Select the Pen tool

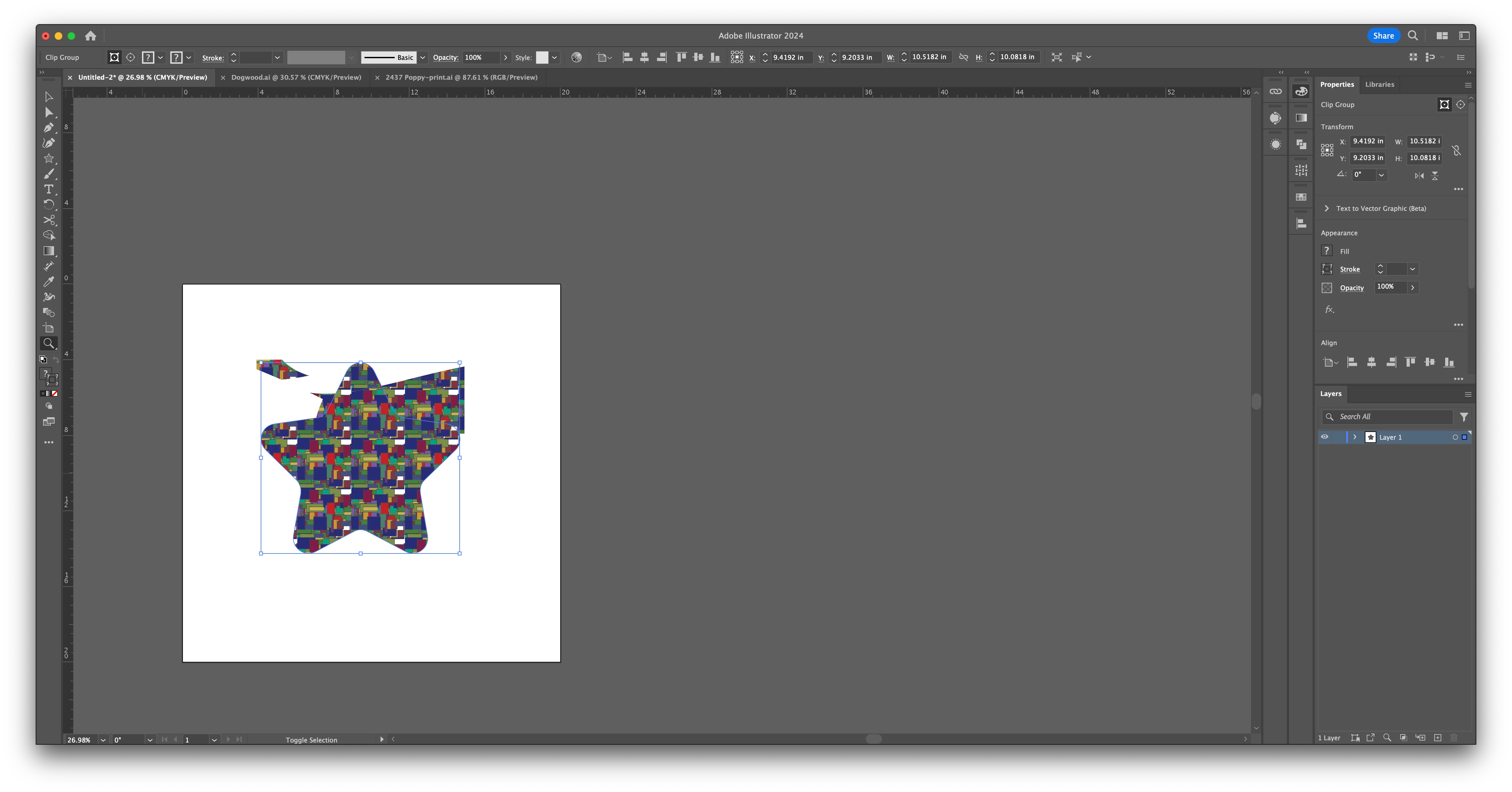49,127
